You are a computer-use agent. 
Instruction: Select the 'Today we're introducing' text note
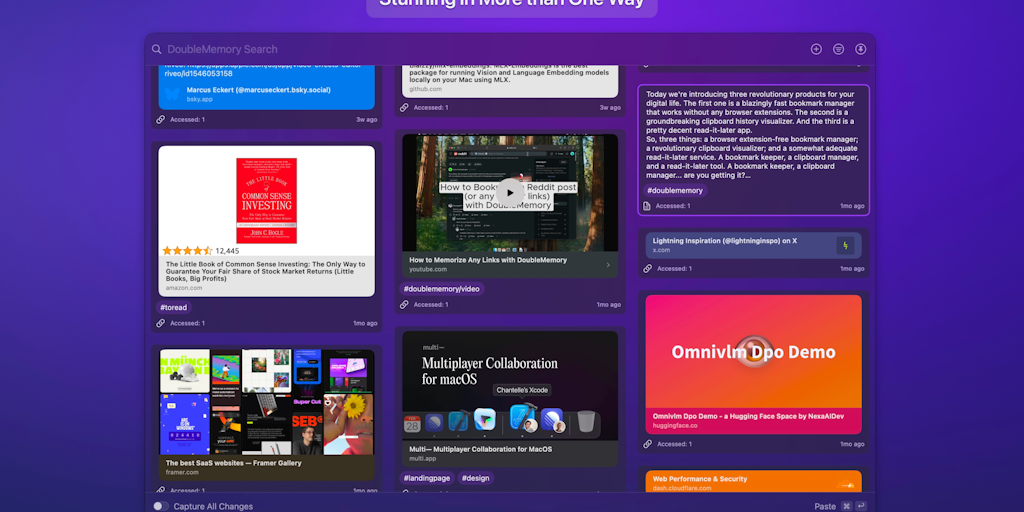coord(754,150)
